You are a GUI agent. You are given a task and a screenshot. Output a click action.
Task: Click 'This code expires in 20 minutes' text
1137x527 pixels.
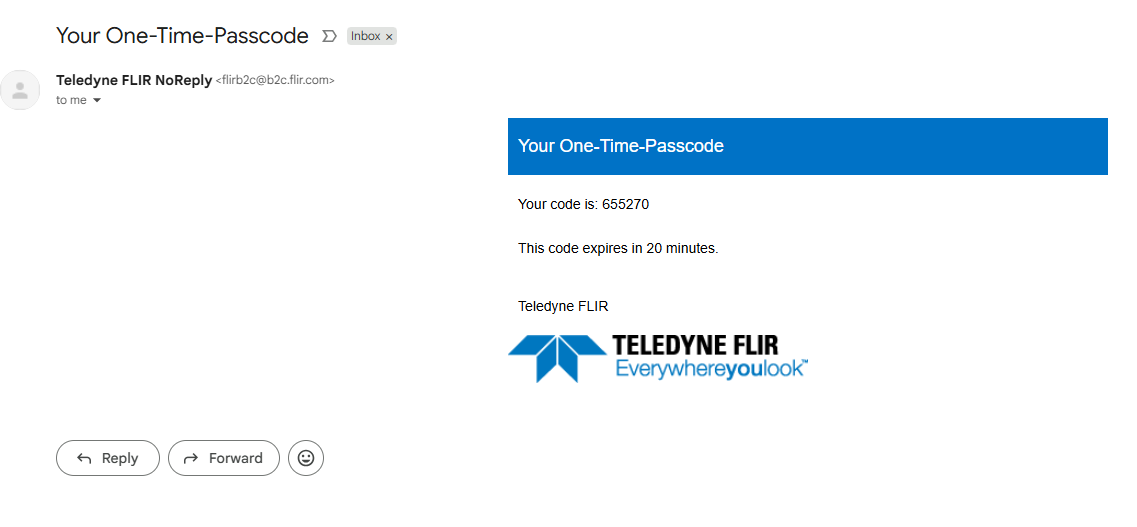pyautogui.click(x=618, y=248)
